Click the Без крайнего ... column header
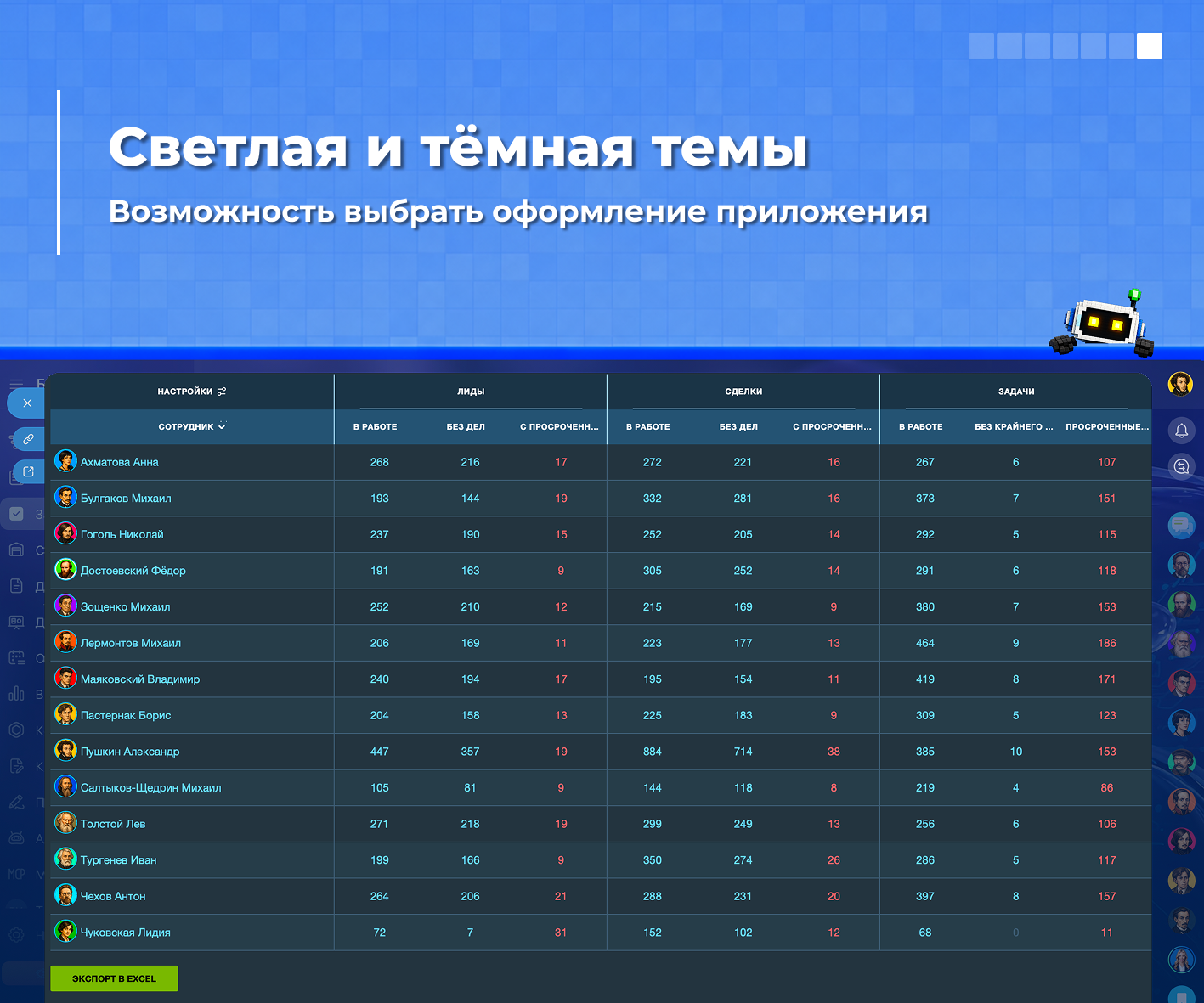 [x=1014, y=426]
